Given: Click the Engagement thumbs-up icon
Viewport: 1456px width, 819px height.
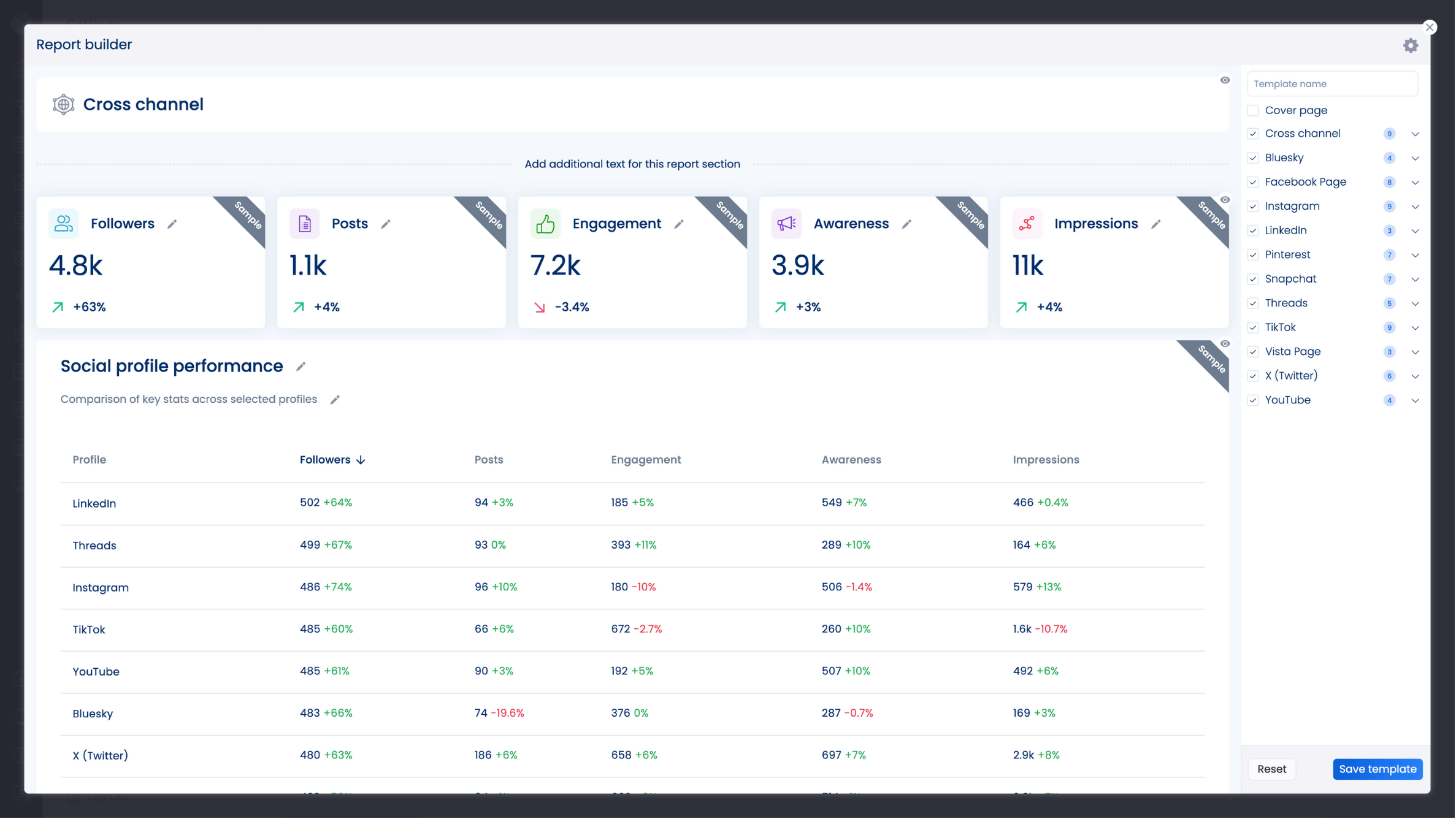Looking at the screenshot, I should click(x=545, y=223).
